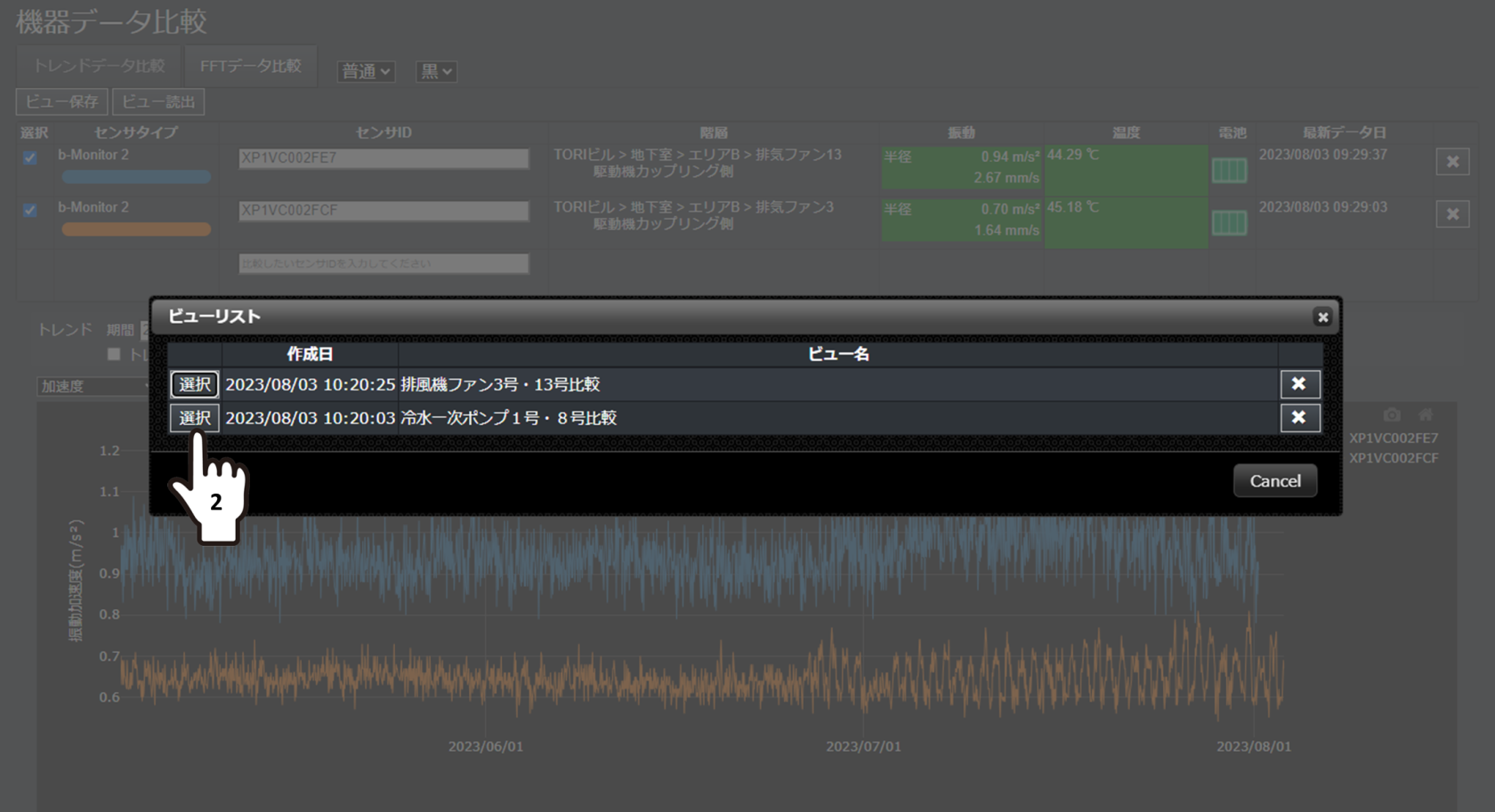1495x812 pixels.
Task: Click the date 2023/08/03 10:20:25
Action: pyautogui.click(x=310, y=384)
